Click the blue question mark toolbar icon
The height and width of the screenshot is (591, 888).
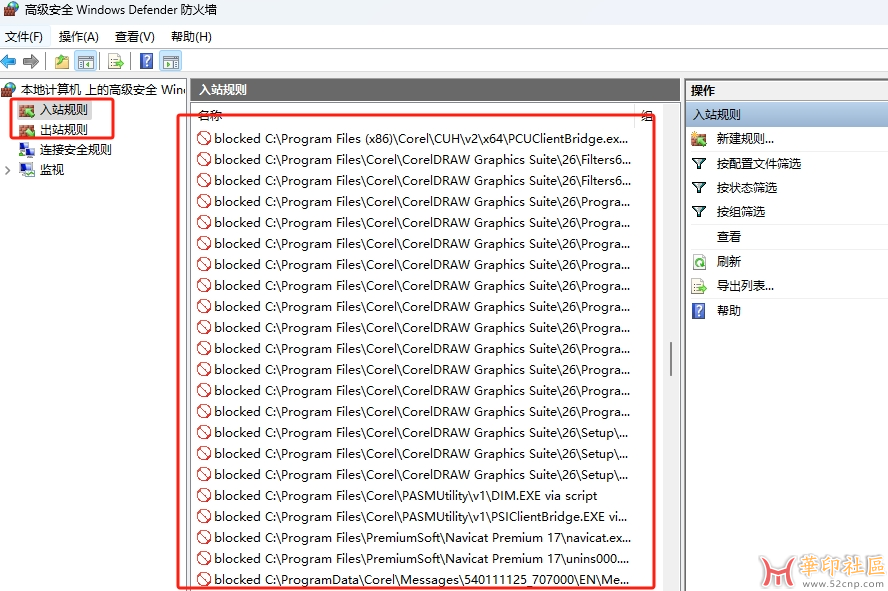146,61
